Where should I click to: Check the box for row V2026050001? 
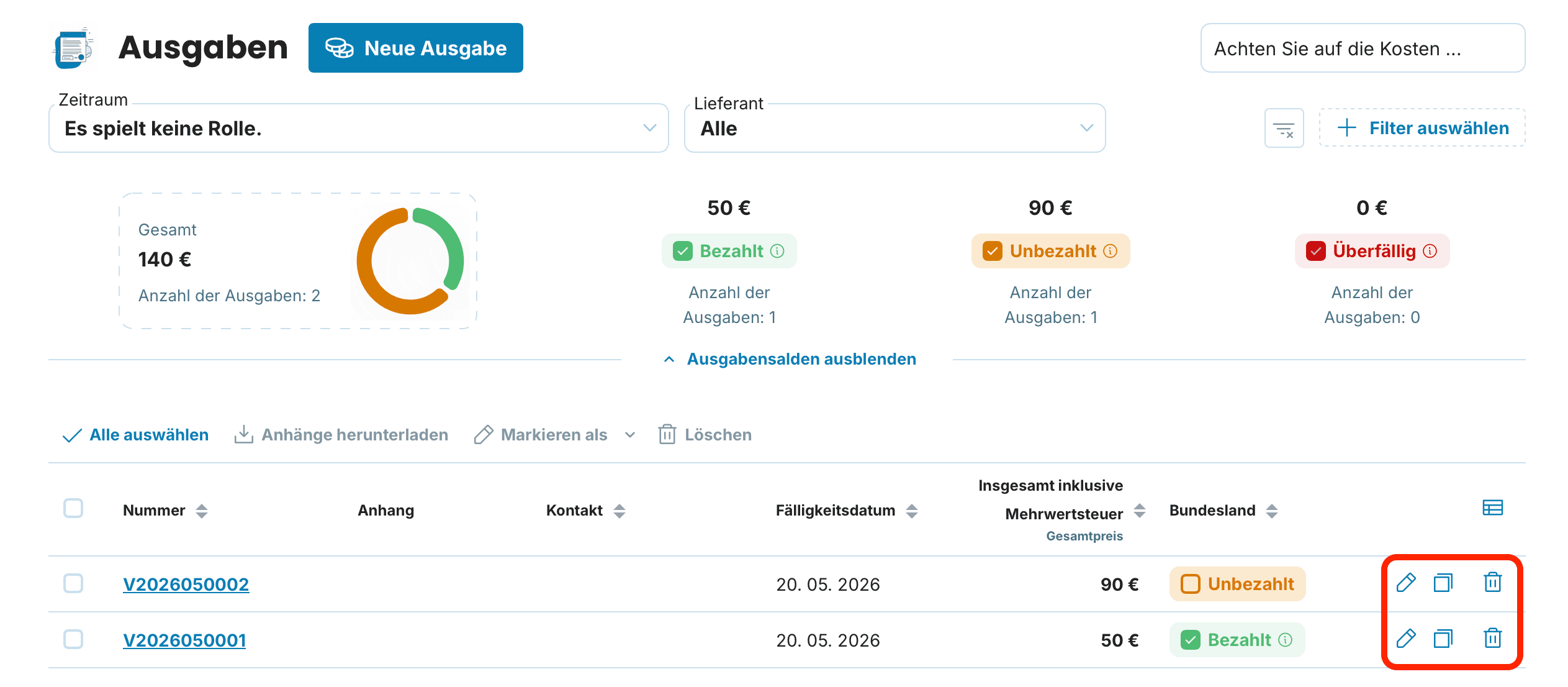[x=73, y=639]
